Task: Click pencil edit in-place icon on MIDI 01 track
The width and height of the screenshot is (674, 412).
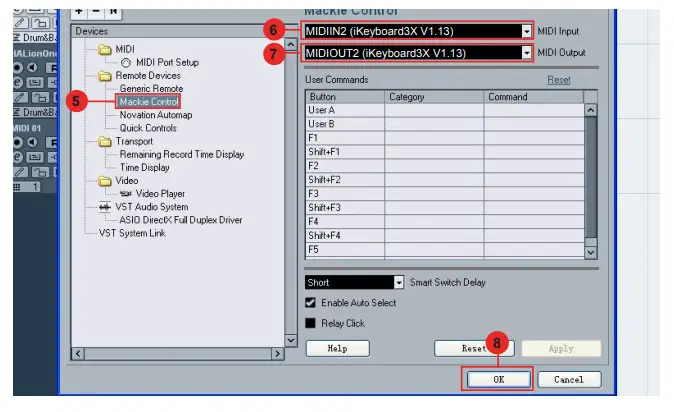Action: tap(19, 172)
